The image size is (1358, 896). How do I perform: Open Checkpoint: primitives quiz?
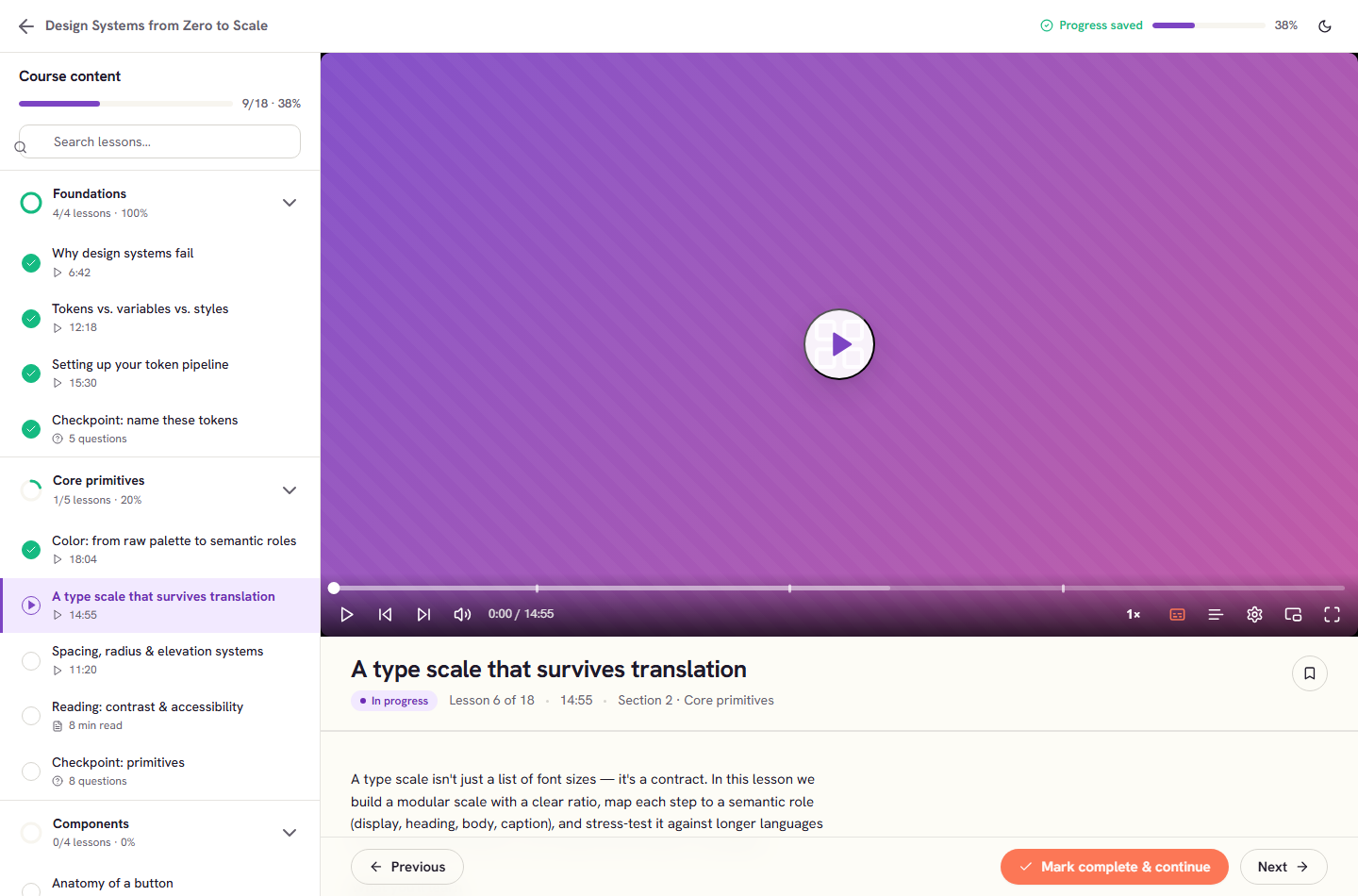pos(160,772)
